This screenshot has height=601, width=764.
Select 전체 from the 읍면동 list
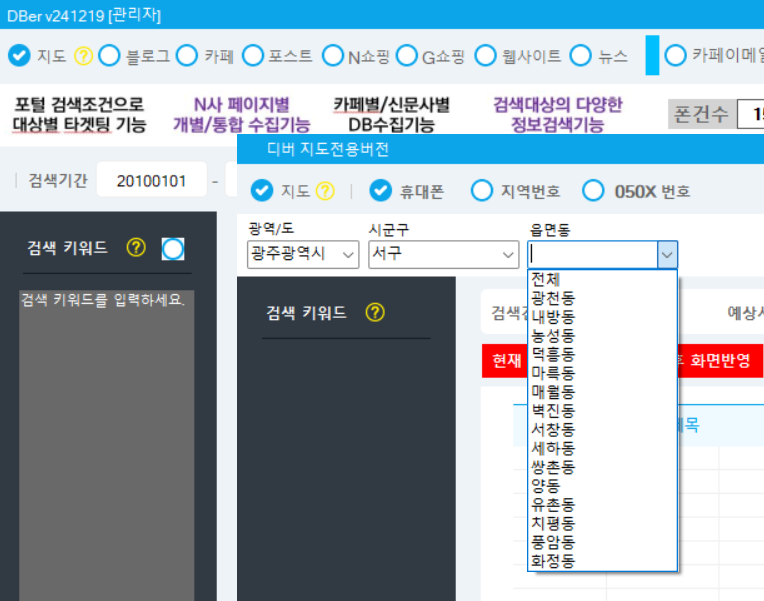pyautogui.click(x=546, y=279)
